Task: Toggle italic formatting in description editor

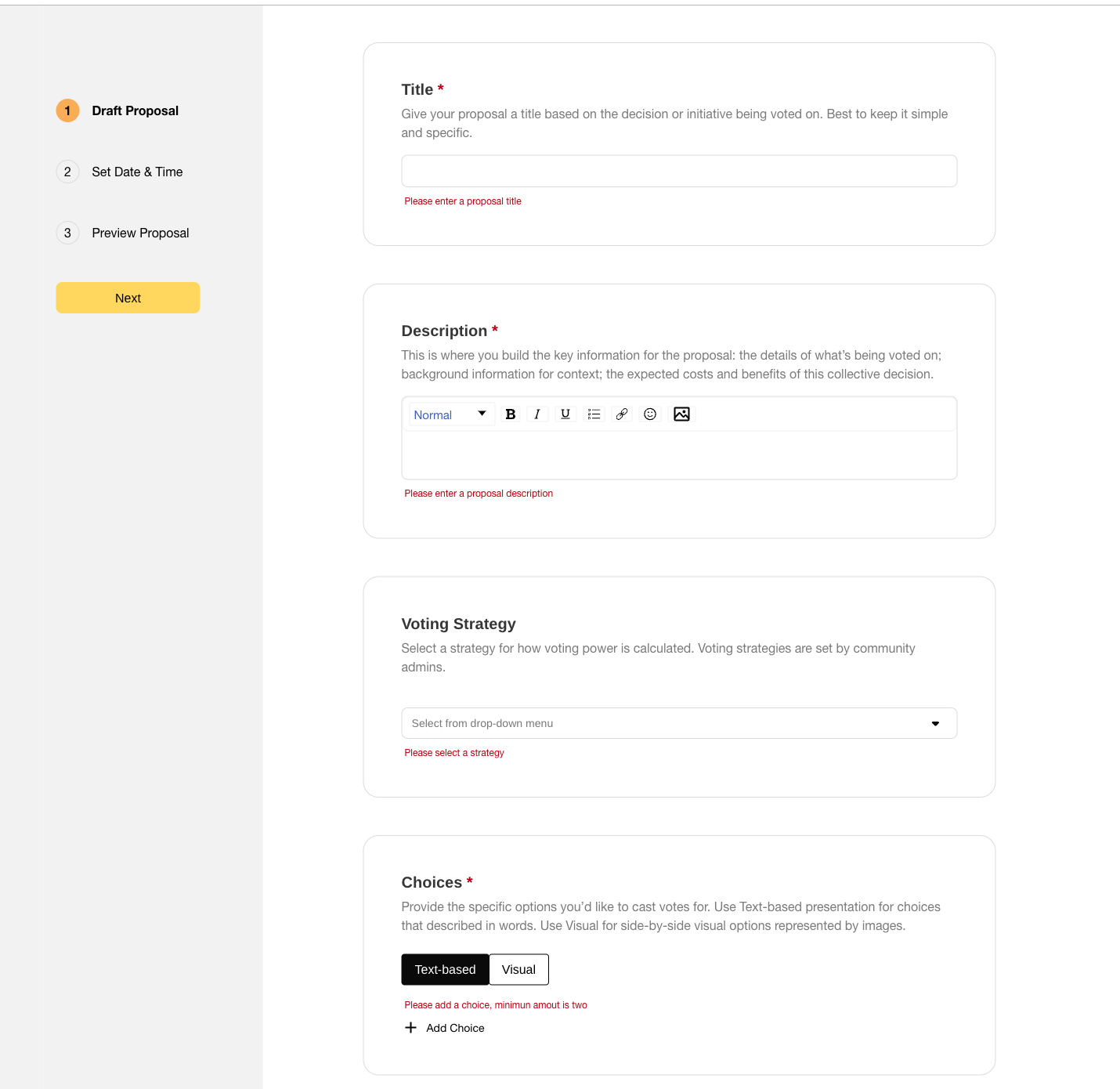Action: 537,414
